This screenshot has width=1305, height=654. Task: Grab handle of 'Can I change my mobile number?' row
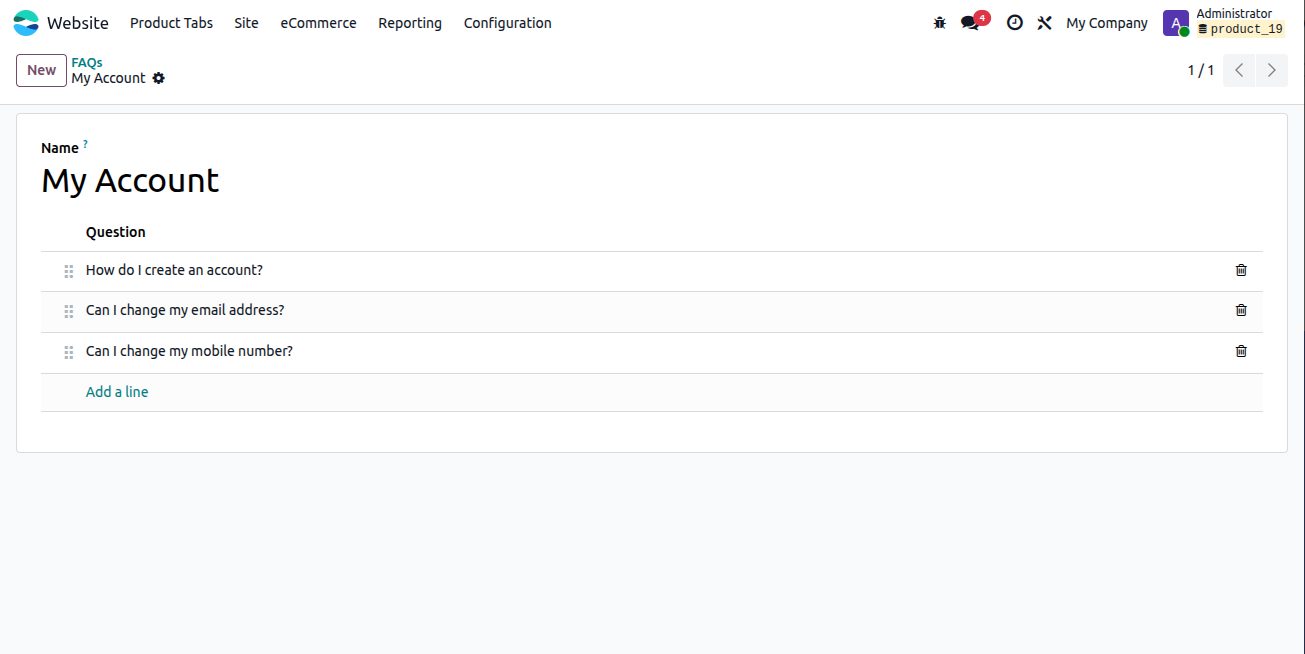click(x=69, y=352)
